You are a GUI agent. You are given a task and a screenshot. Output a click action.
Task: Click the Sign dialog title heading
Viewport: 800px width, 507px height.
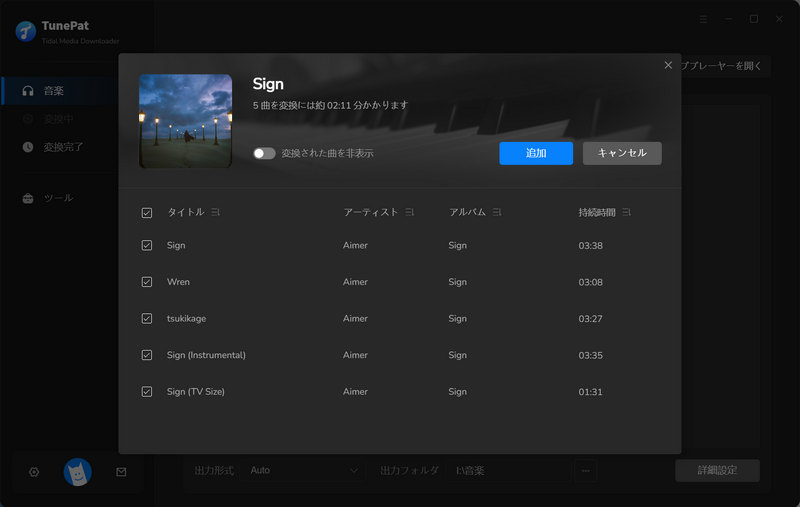point(268,84)
